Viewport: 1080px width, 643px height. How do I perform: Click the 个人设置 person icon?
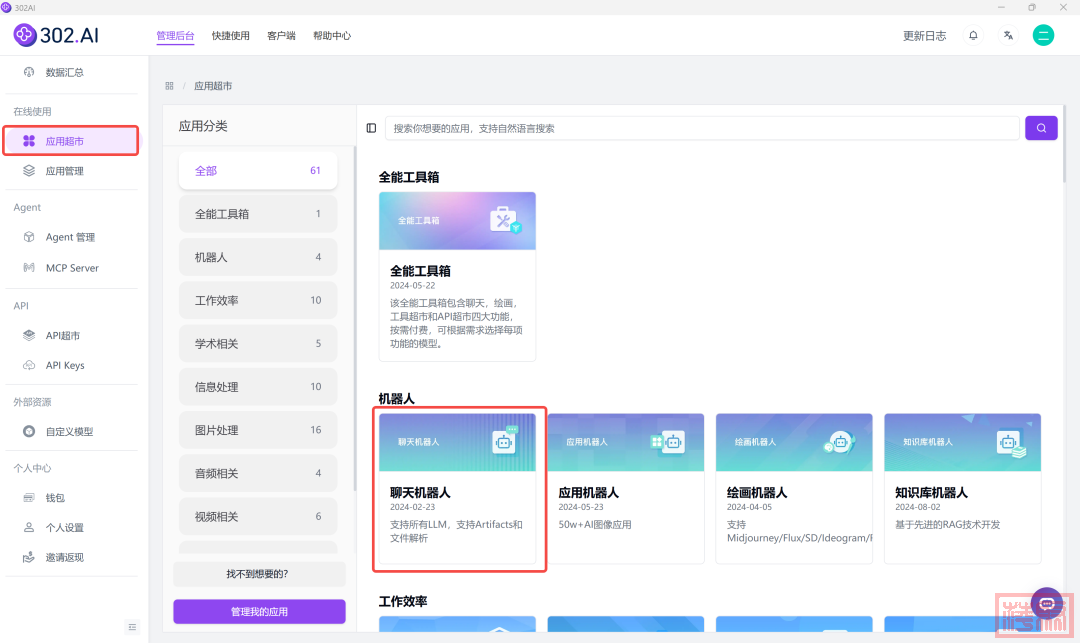pos(29,527)
